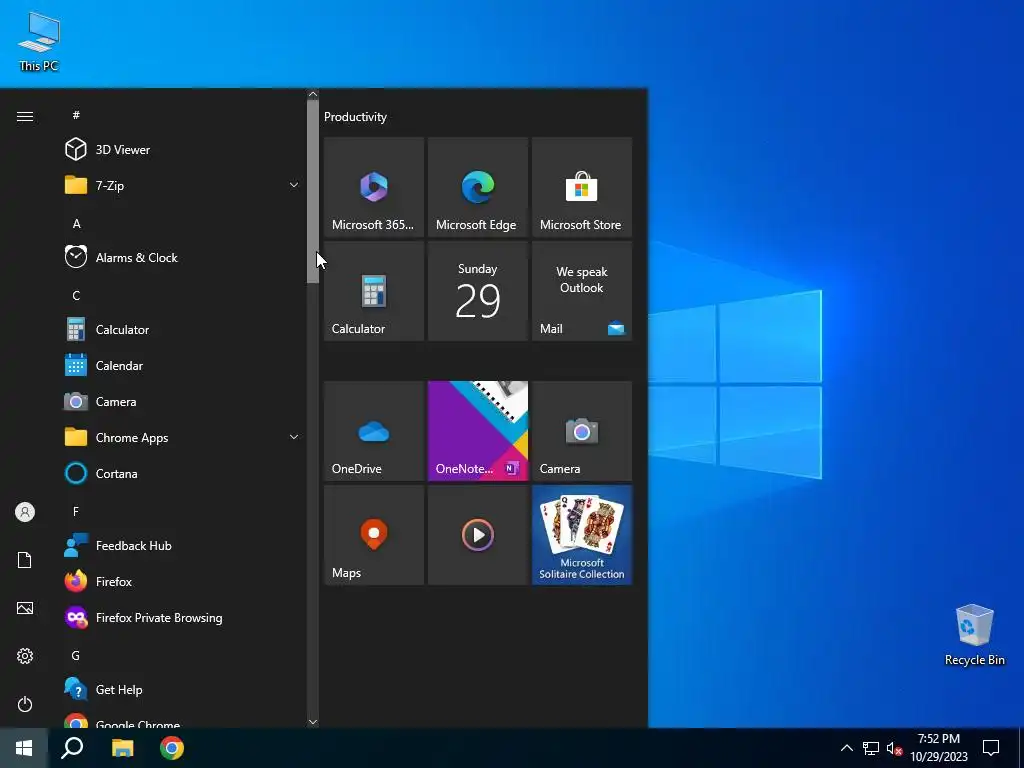This screenshot has height=768, width=1024.
Task: Click the Calculator tile
Action: 374,291
